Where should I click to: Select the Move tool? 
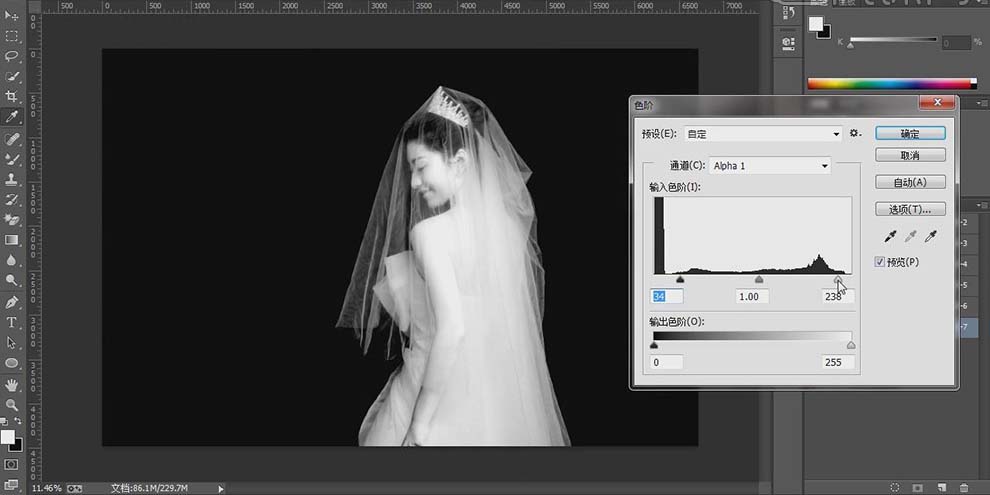[x=12, y=14]
